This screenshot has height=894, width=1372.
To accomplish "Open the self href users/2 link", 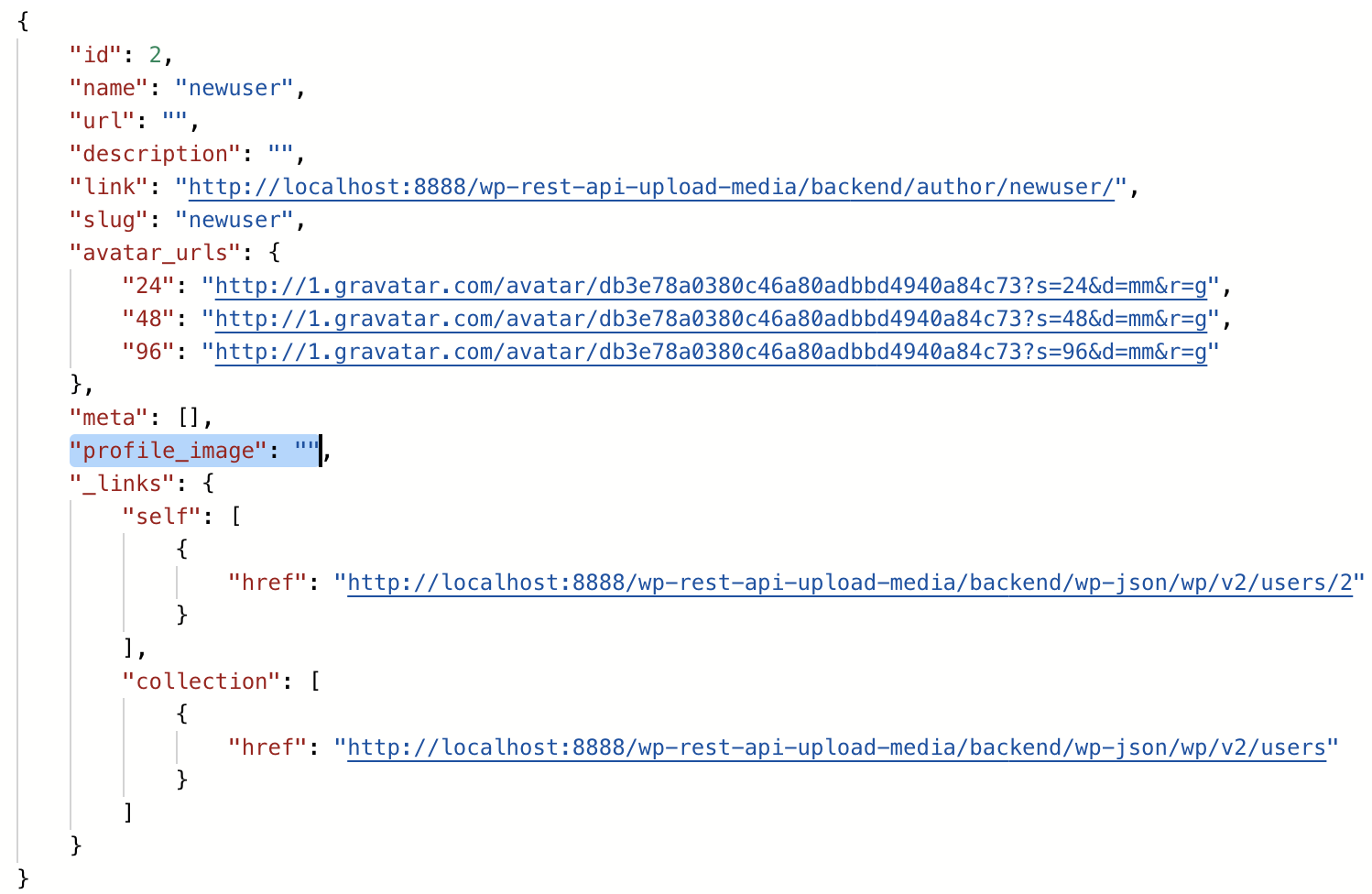I will pos(850,583).
